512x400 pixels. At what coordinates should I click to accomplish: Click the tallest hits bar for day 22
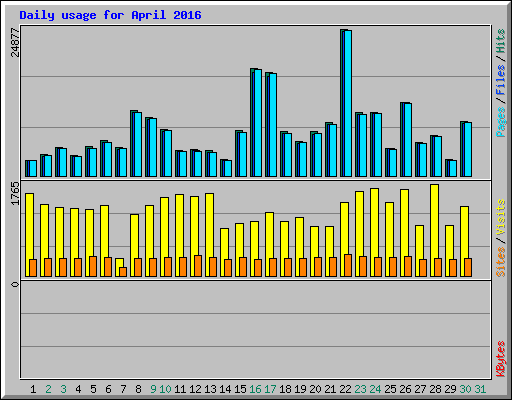[346, 103]
